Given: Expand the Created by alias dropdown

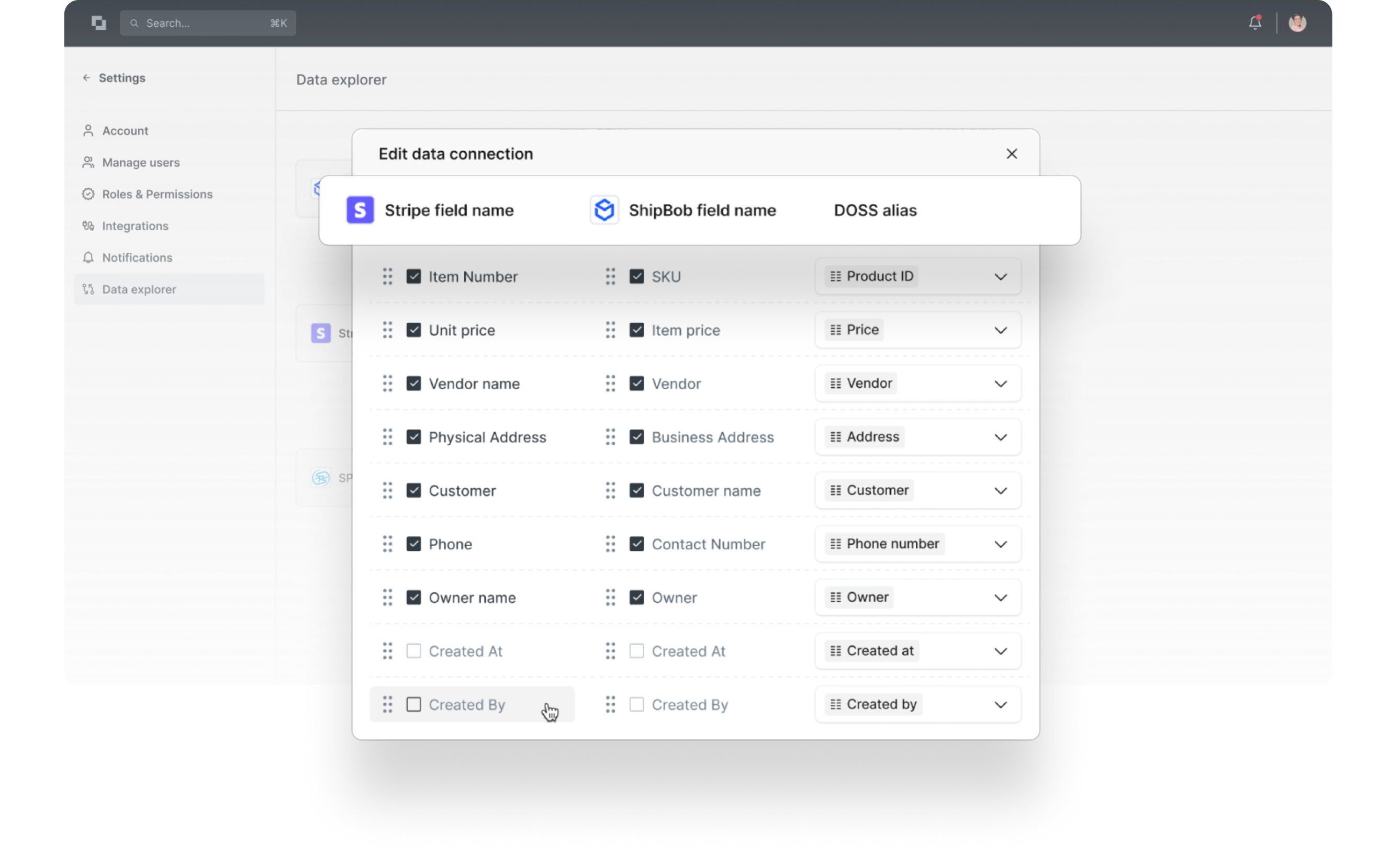Looking at the screenshot, I should pyautogui.click(x=917, y=704).
